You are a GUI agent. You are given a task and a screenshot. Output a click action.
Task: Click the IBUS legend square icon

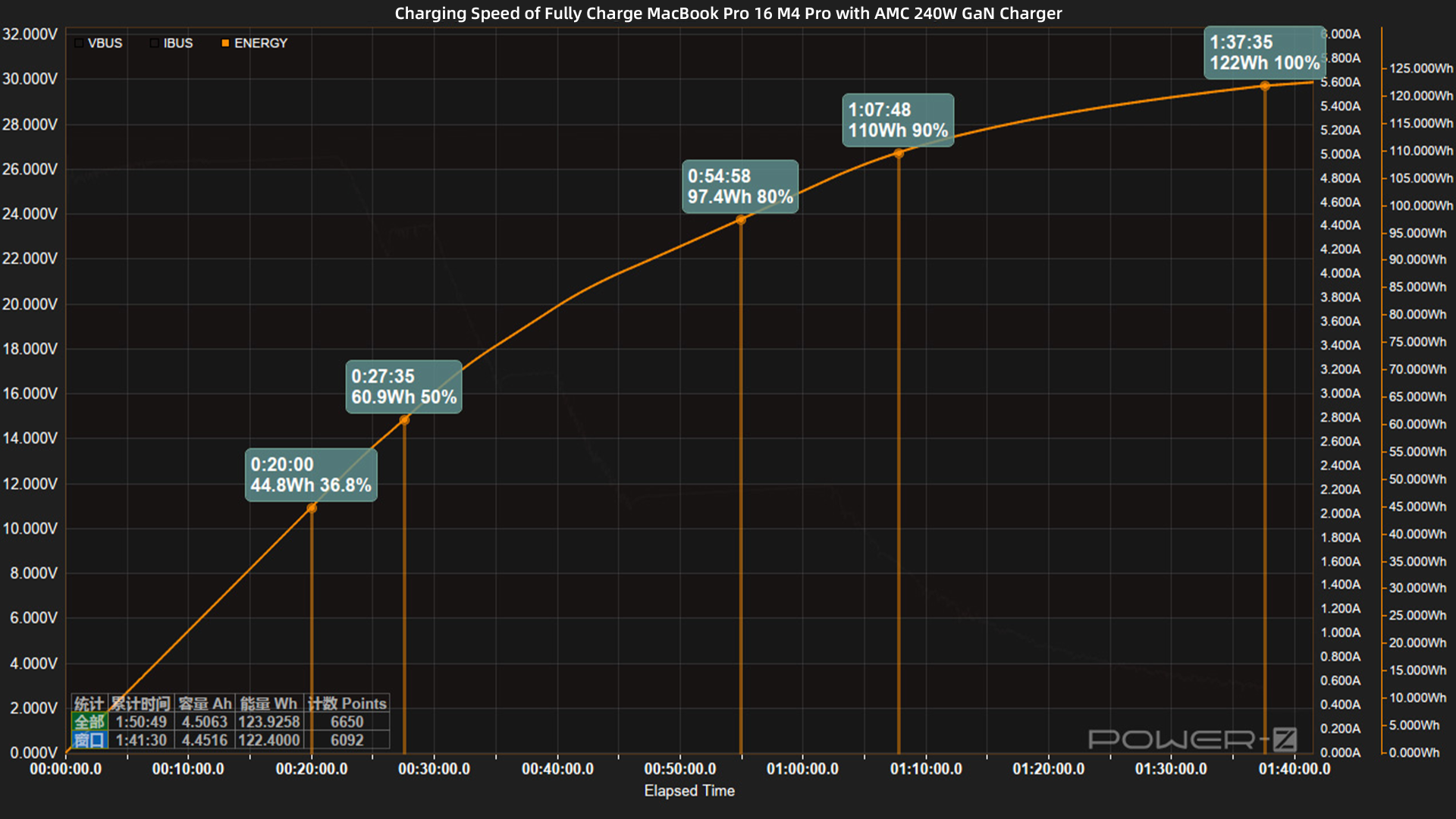tap(154, 43)
